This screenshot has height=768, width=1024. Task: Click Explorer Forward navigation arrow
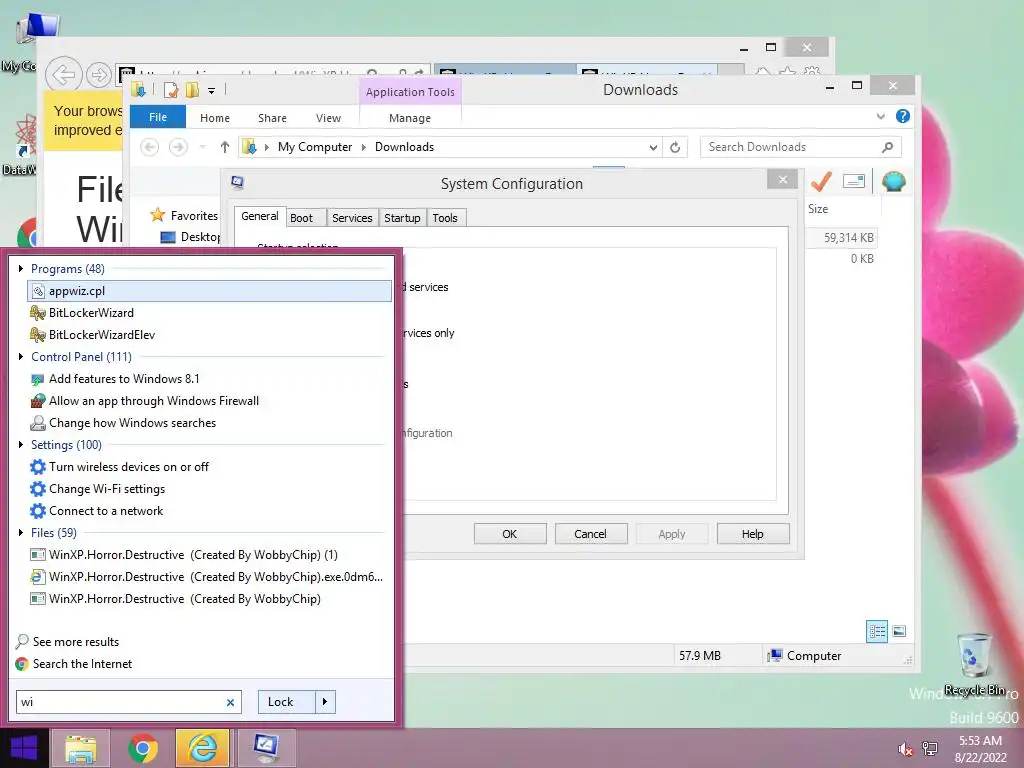click(x=178, y=148)
